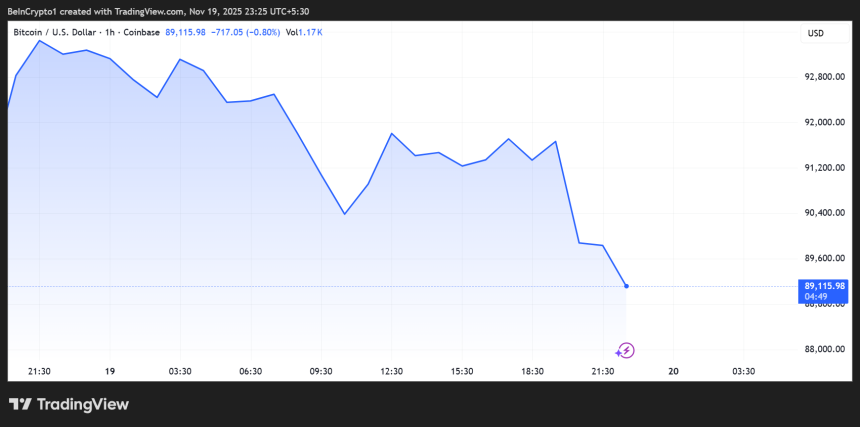Click the Vol 1.17 K volume indicator
This screenshot has height=427, width=860.
pyautogui.click(x=304, y=32)
